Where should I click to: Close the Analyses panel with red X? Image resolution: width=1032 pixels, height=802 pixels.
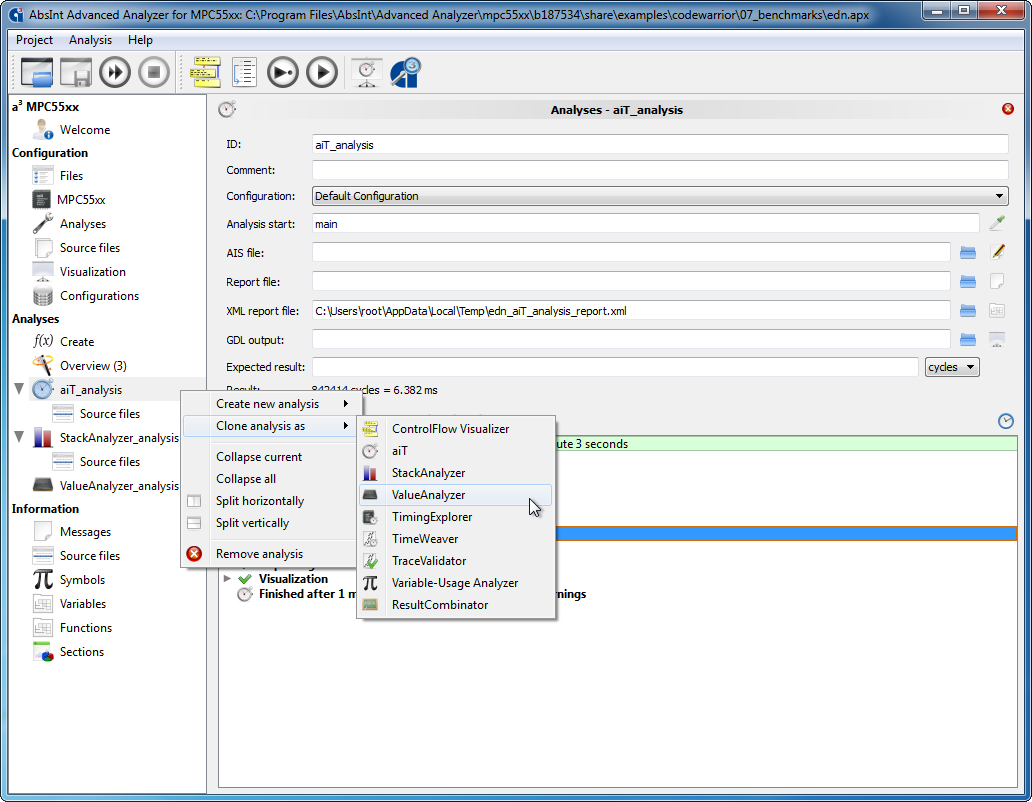tap(1008, 109)
